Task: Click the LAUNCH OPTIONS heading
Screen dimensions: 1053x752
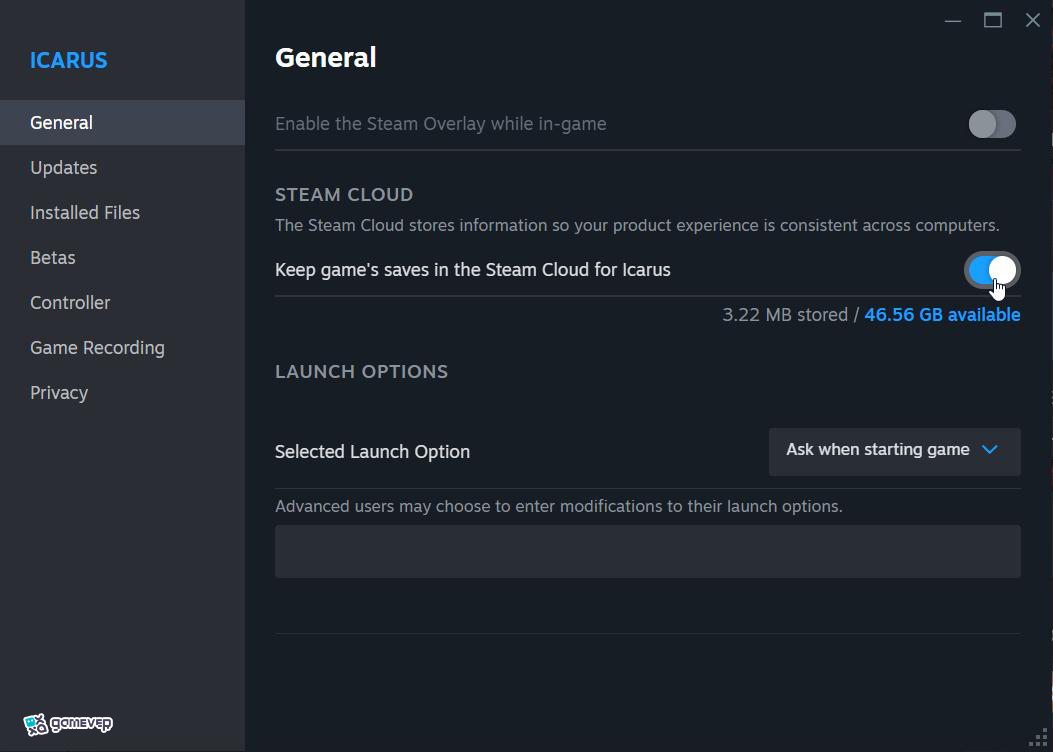Action: 361,371
